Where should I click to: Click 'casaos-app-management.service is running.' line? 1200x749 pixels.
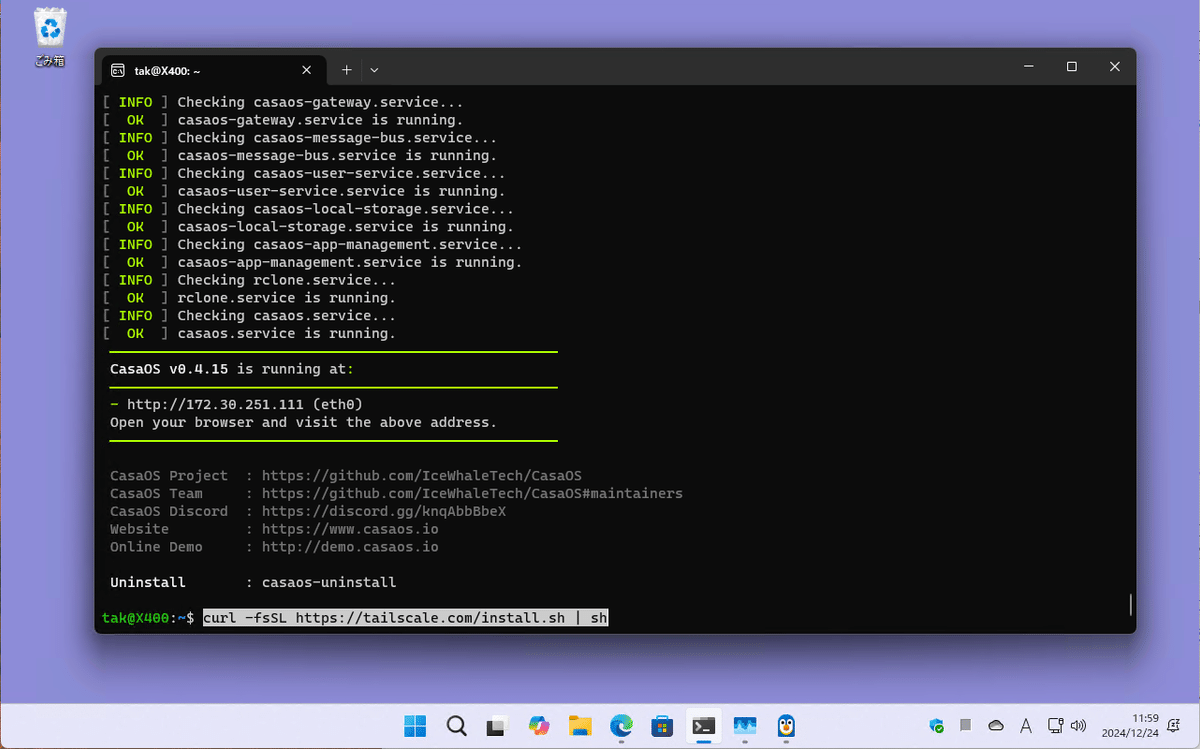pyautogui.click(x=350, y=262)
